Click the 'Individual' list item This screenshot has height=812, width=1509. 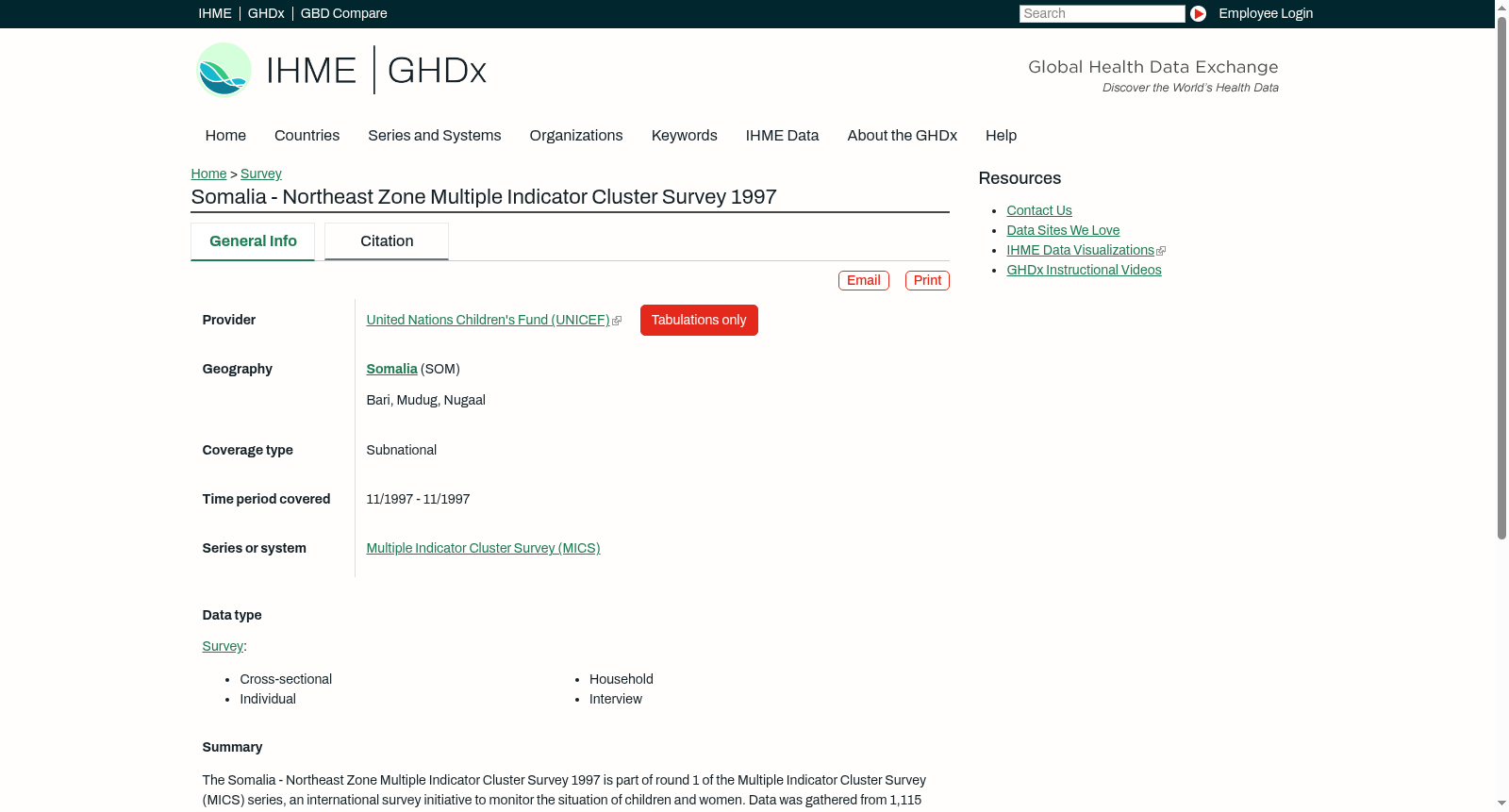pyautogui.click(x=268, y=699)
